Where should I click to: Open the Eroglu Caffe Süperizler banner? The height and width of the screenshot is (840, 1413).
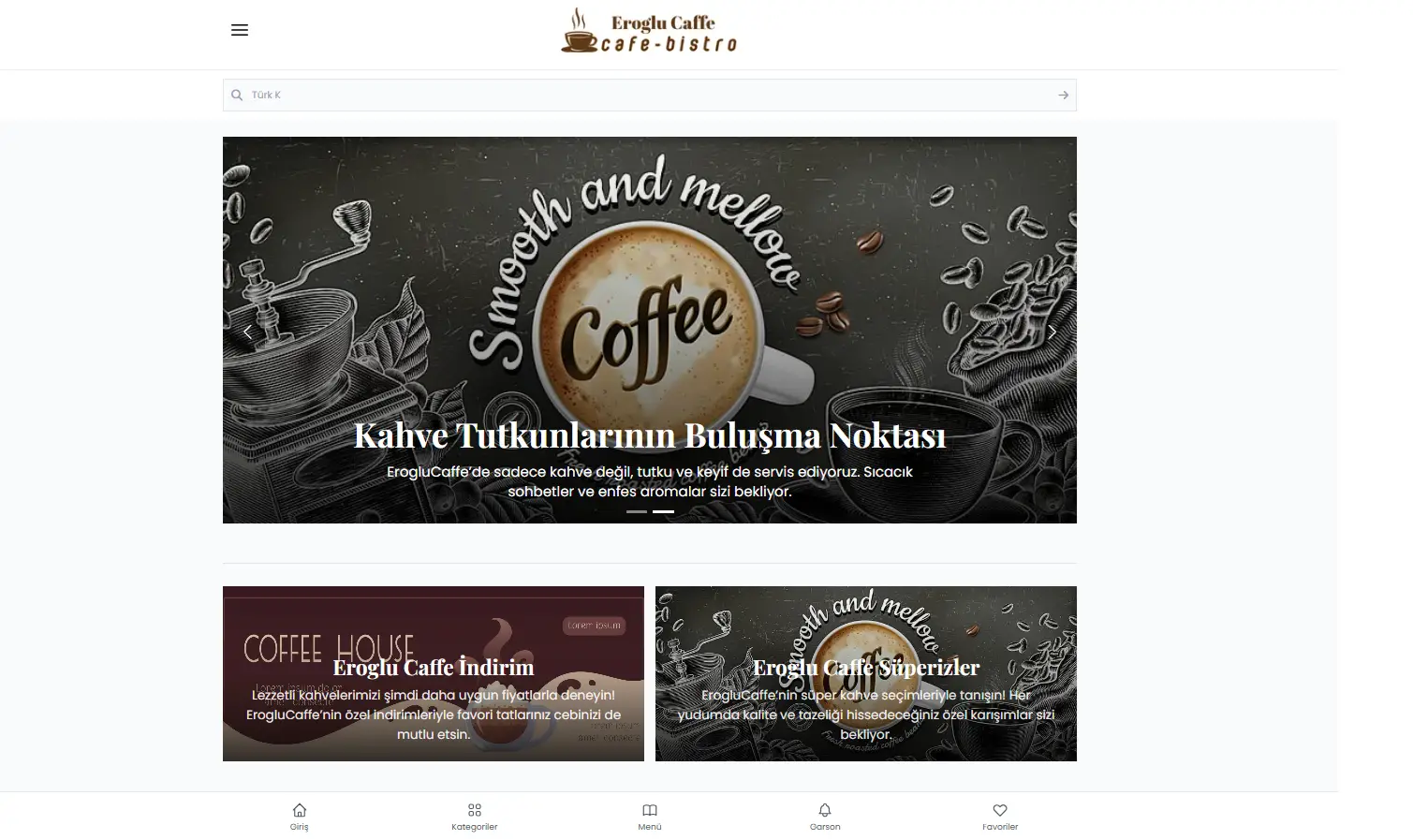tap(866, 673)
